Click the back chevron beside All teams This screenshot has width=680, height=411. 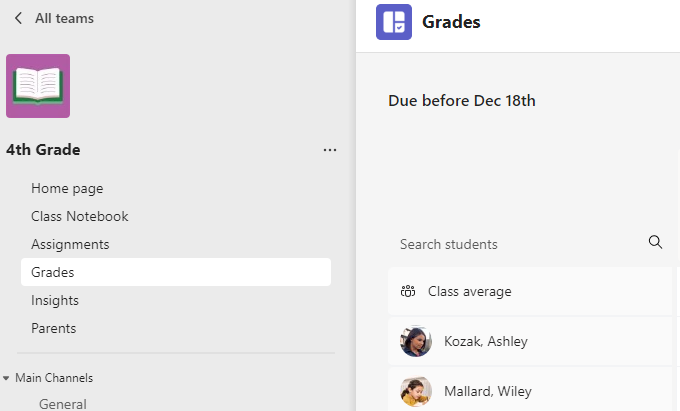tap(18, 18)
